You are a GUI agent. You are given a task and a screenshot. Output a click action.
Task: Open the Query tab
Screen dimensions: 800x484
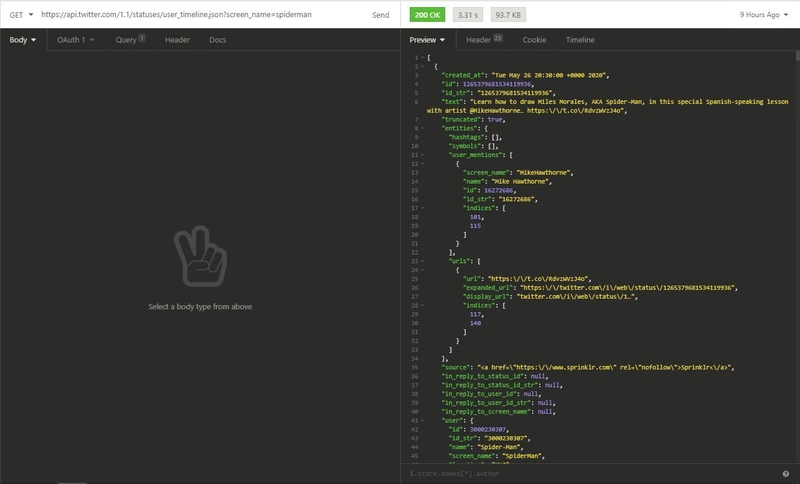point(130,40)
